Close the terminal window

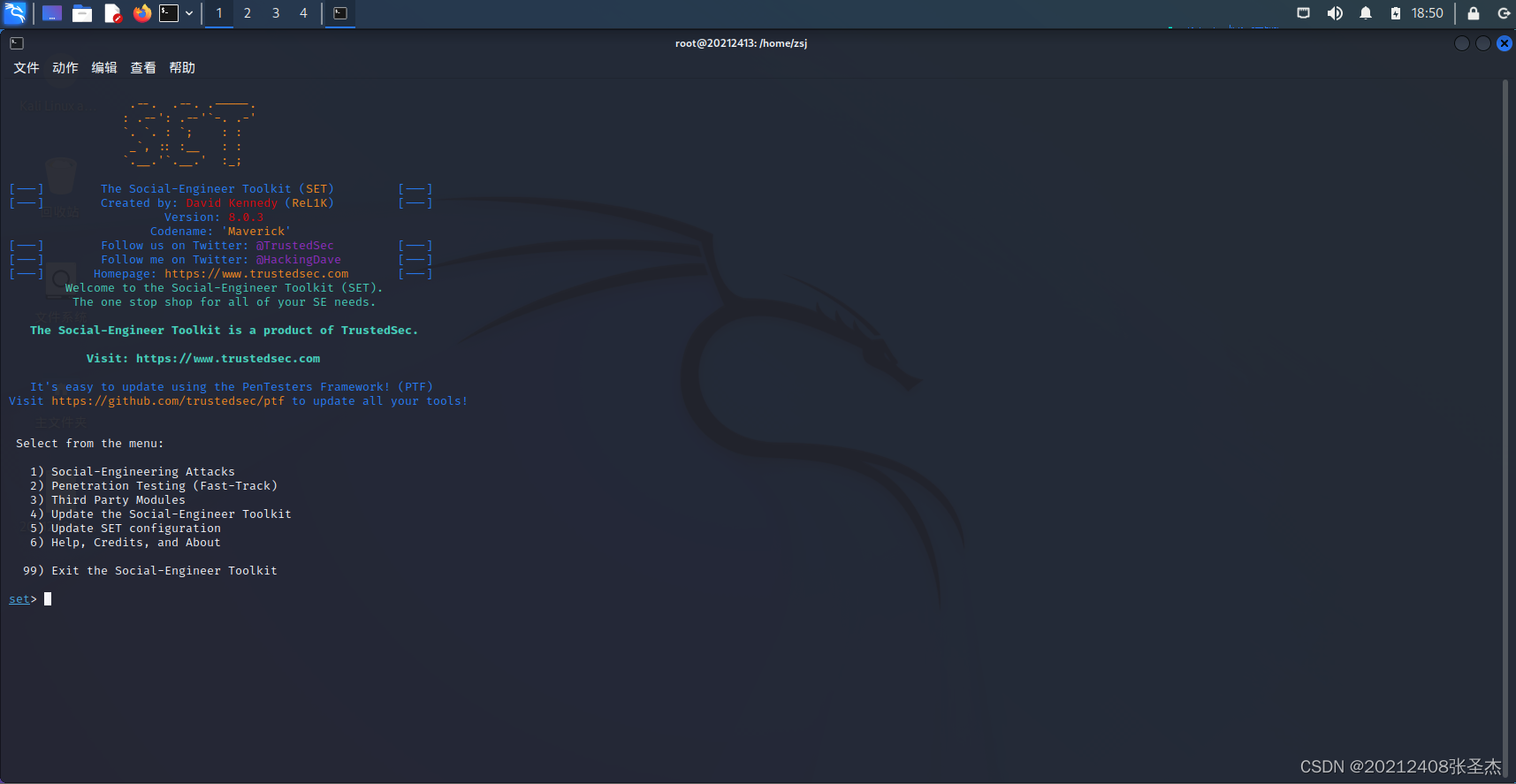click(x=1505, y=43)
